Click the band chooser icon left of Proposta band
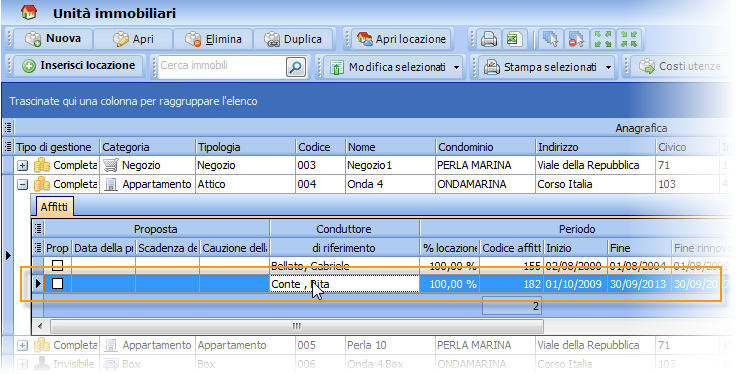Image resolution: width=736 pixels, height=374 pixels. click(x=38, y=229)
